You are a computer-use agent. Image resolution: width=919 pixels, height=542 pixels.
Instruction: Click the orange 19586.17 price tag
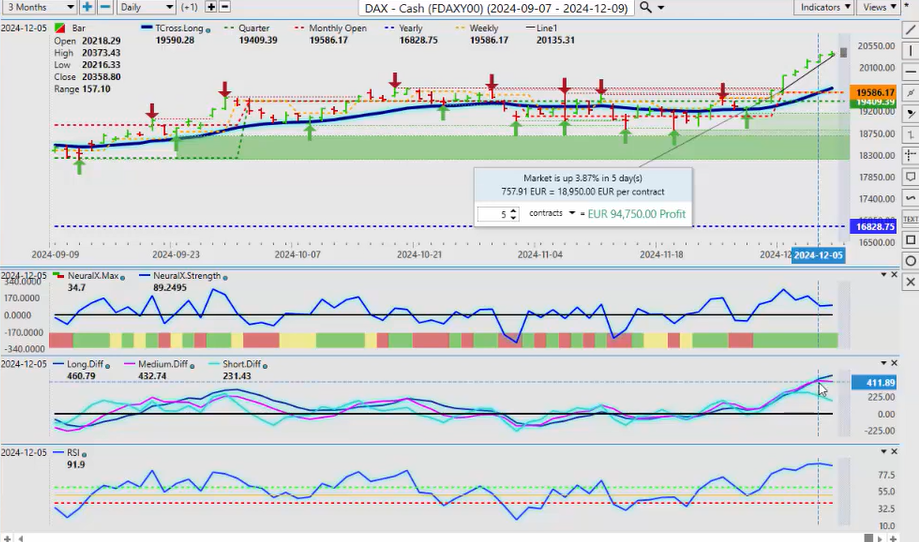click(874, 93)
